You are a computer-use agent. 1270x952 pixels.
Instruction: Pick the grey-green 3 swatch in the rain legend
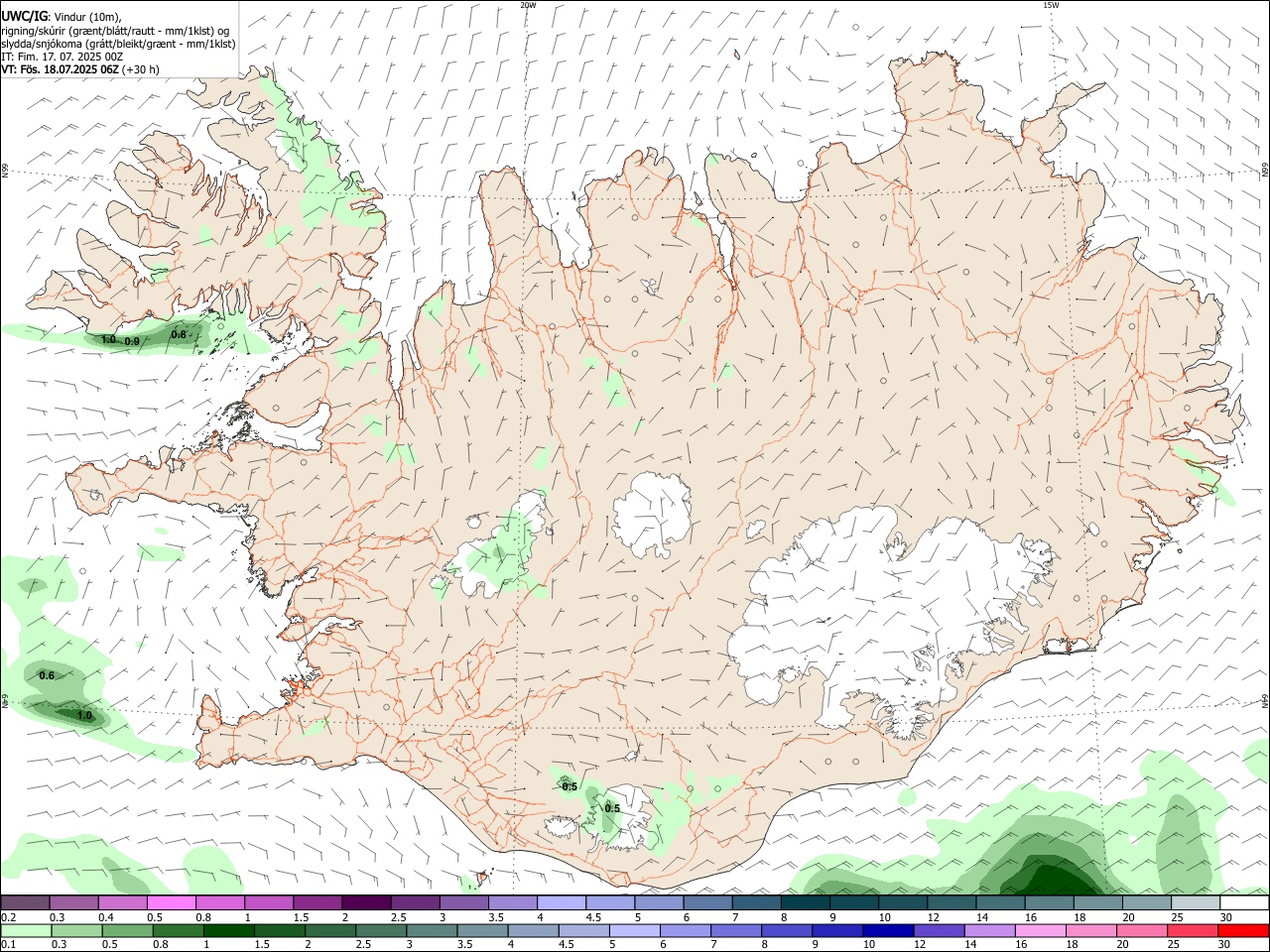433,930
